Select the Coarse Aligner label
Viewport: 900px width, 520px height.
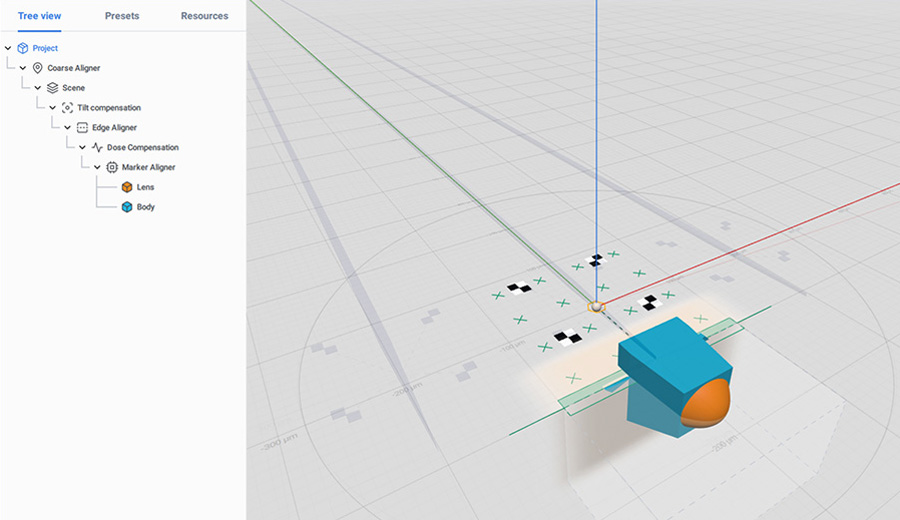(73, 68)
